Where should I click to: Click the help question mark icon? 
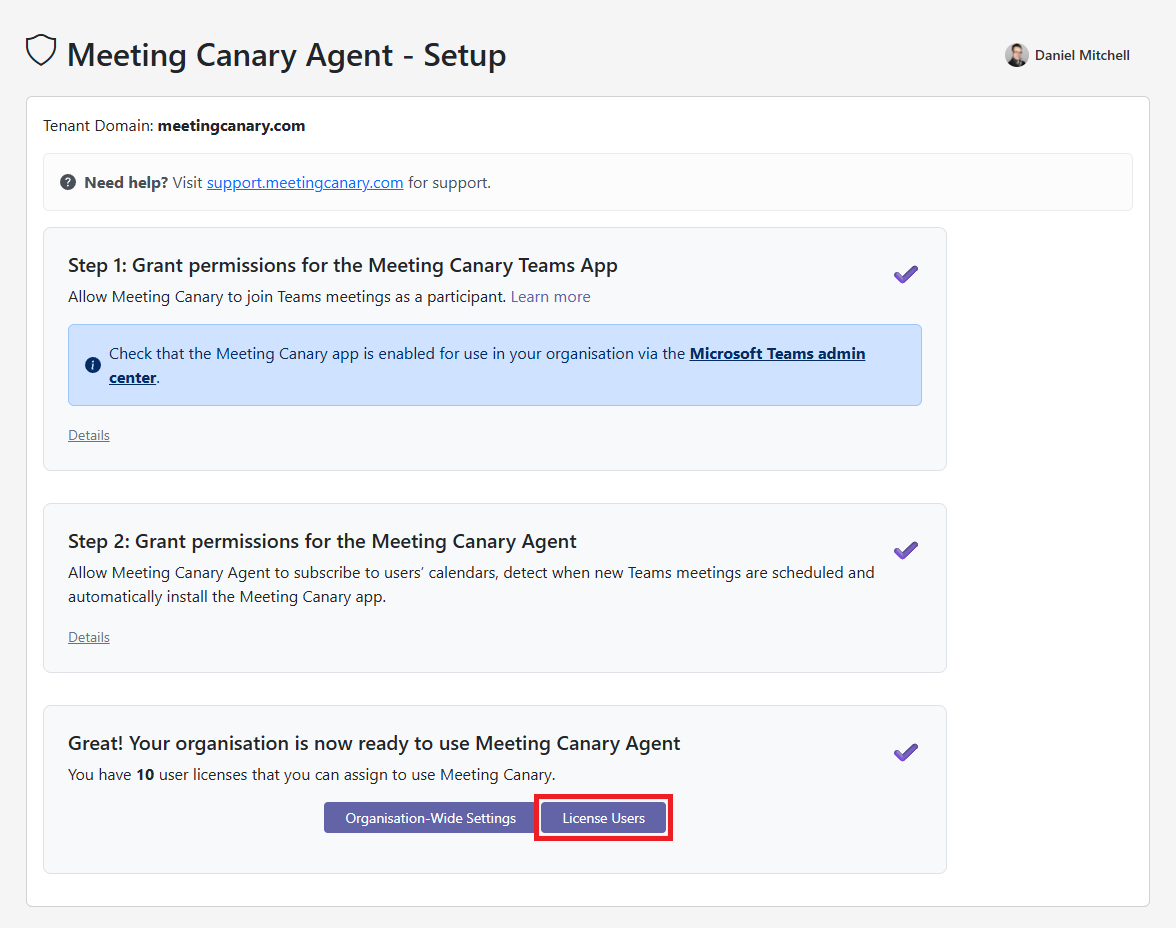(68, 182)
